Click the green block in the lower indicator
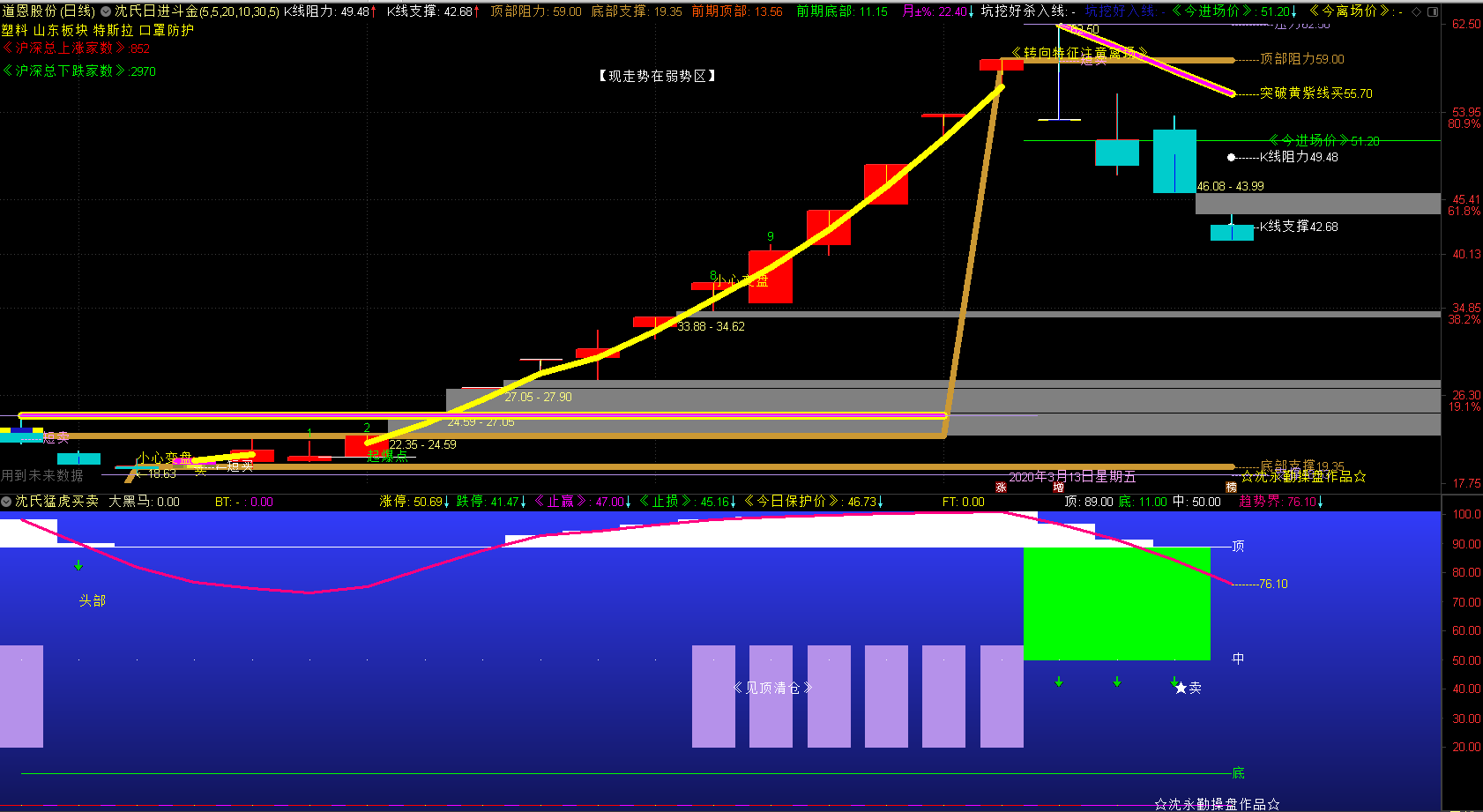 [1116, 604]
